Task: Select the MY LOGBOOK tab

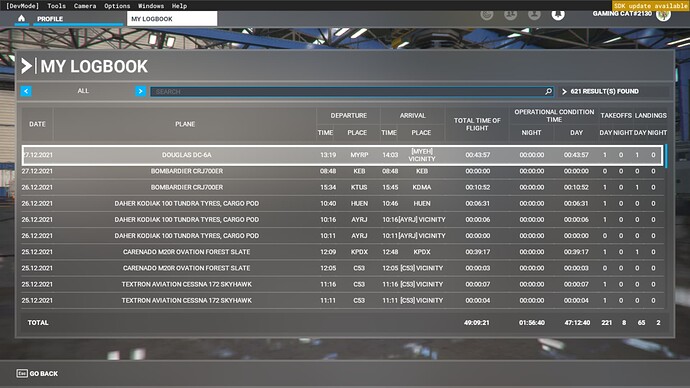Action: 172,19
